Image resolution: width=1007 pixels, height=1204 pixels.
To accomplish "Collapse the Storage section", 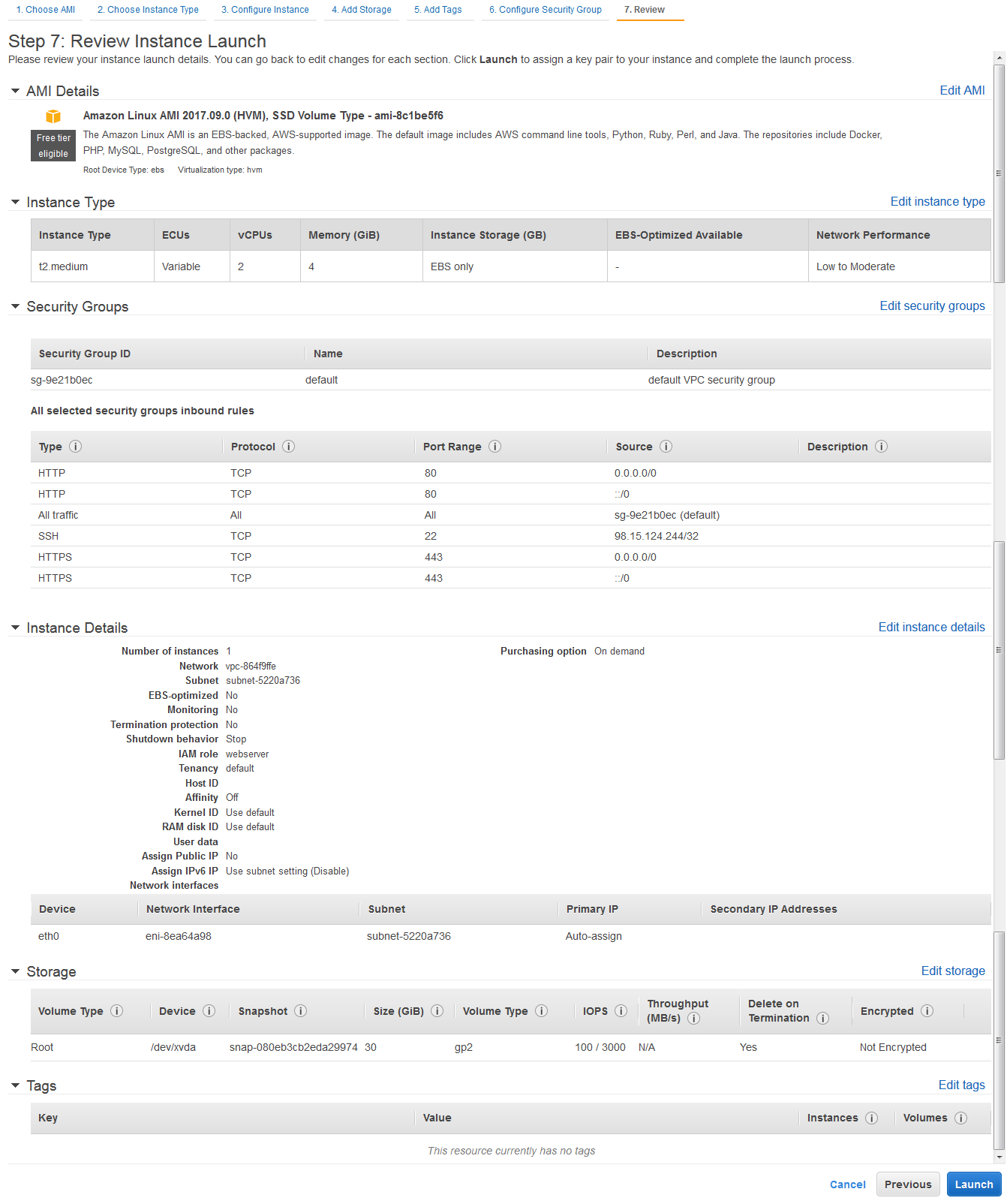I will tap(15, 971).
